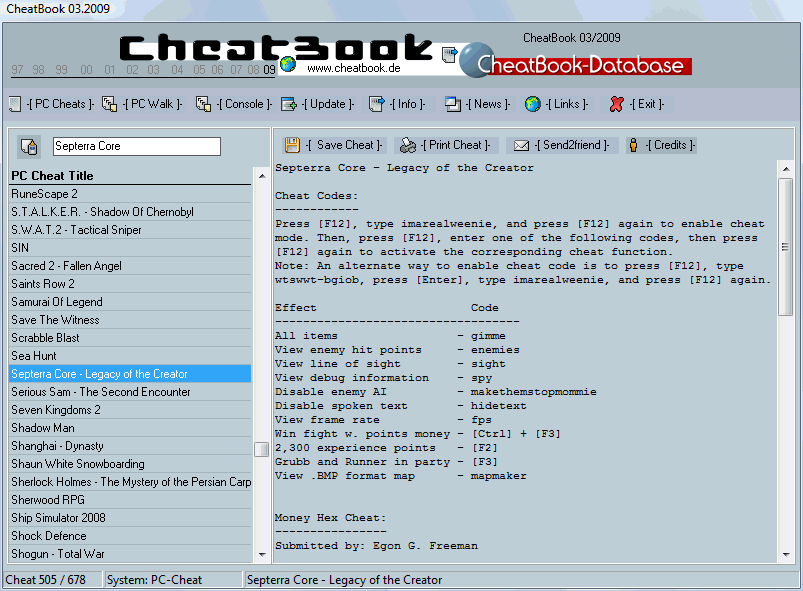Select Shogun - Total War entry
Screen dimensions: 803x591
point(131,554)
